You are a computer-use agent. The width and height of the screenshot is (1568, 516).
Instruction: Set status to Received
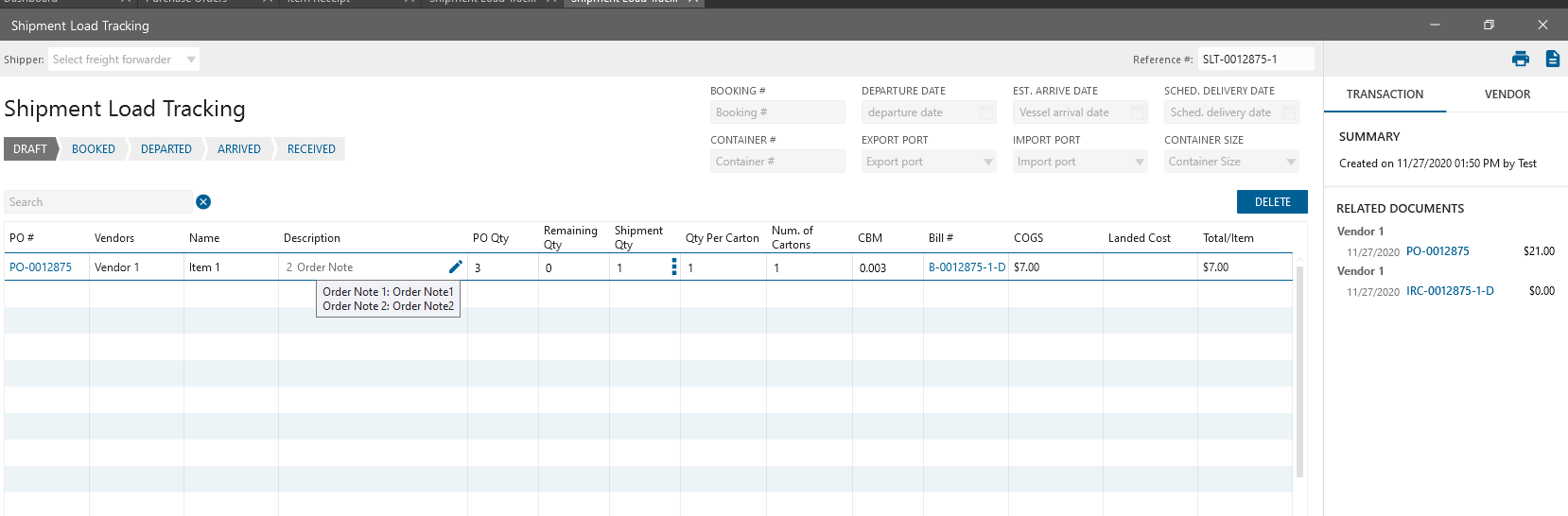click(311, 149)
